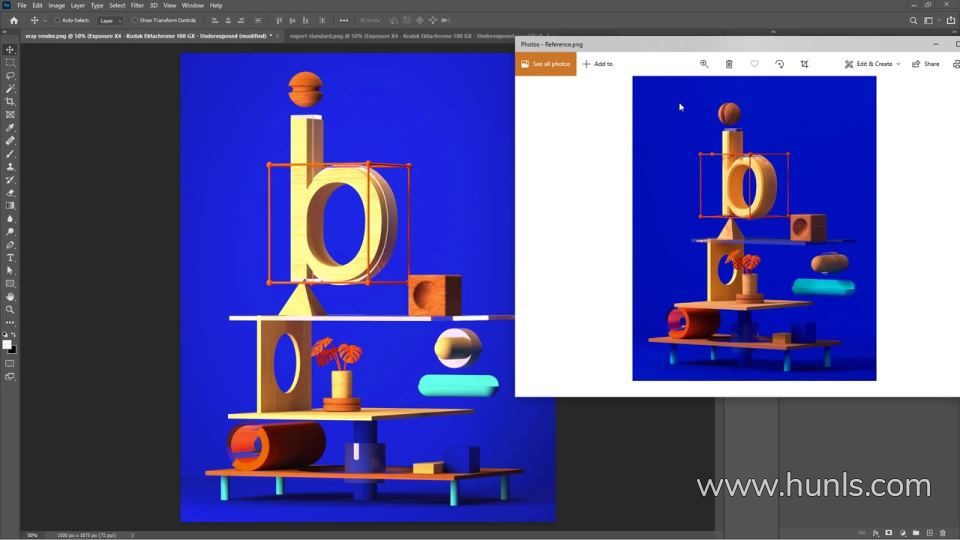Expand the Edit & Create dropdown
The image size is (960, 540).
[872, 64]
